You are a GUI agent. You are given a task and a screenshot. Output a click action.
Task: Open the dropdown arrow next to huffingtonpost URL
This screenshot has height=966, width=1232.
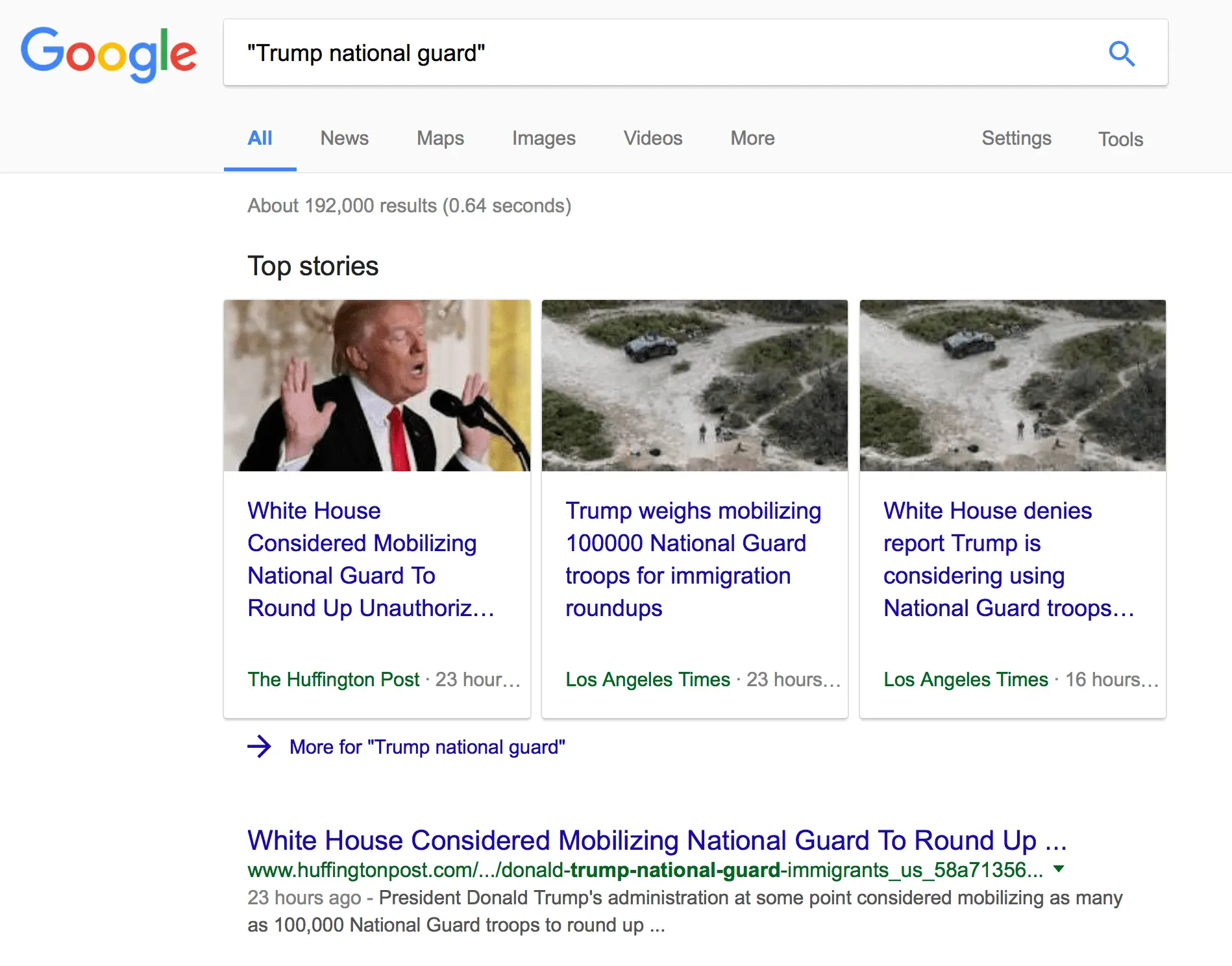coord(1059,869)
